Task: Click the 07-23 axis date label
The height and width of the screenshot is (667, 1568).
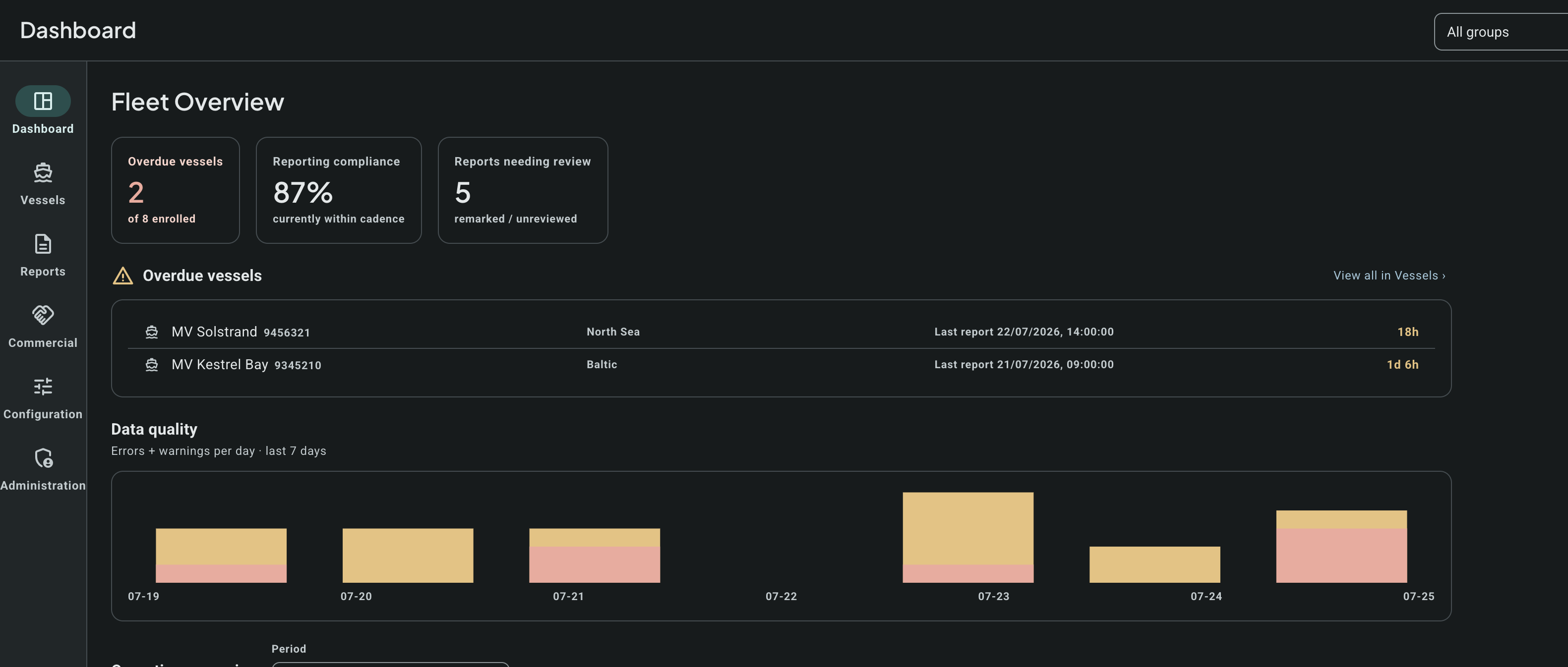Action: pyautogui.click(x=993, y=597)
